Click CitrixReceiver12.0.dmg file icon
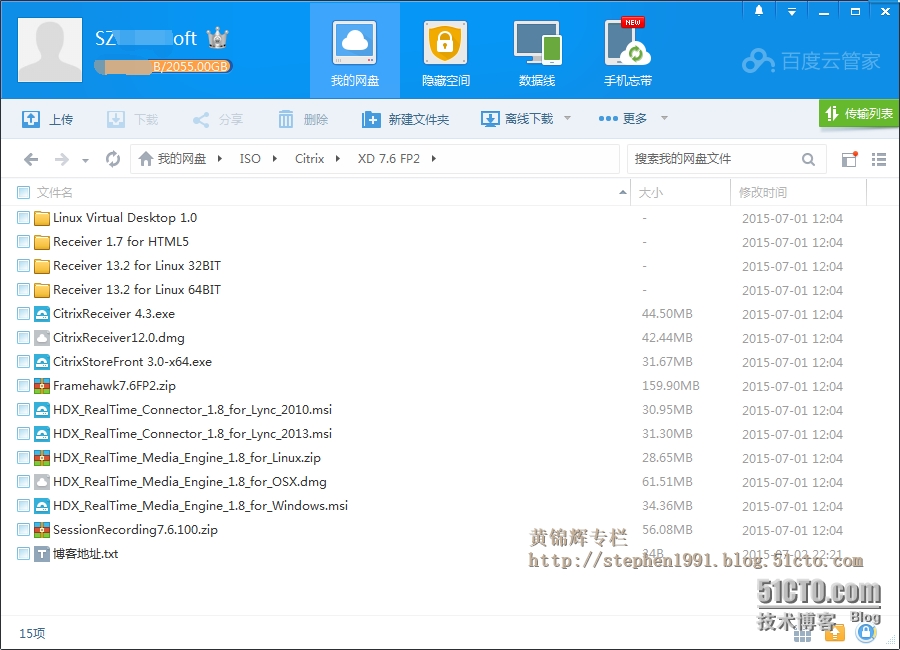900x650 pixels. coord(41,338)
